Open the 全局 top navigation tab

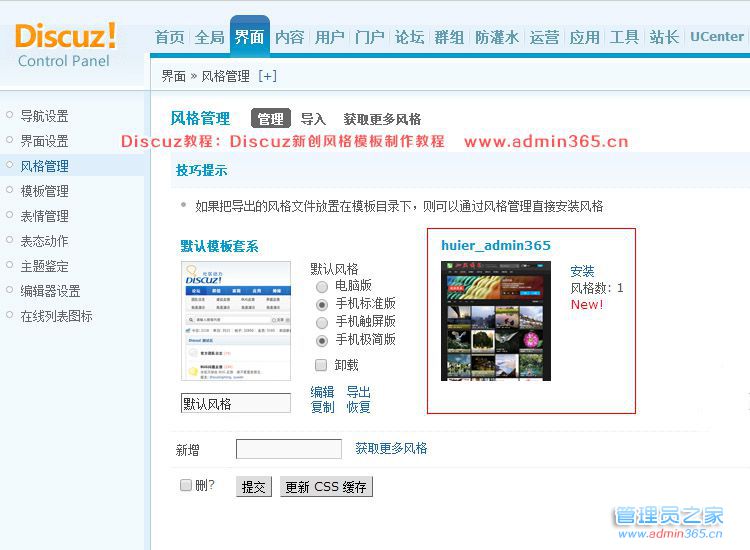click(x=210, y=37)
